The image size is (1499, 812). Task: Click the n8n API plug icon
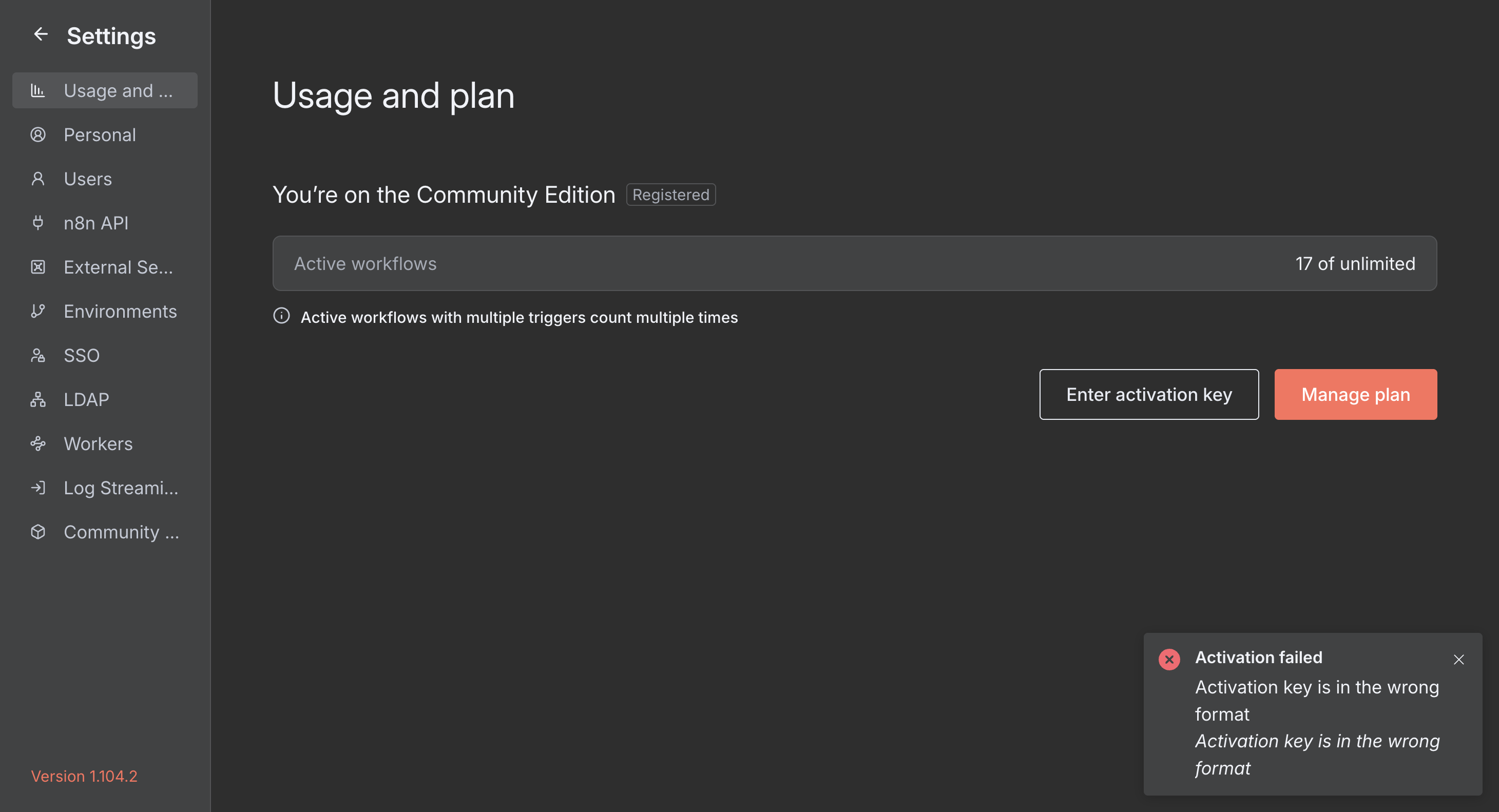tap(38, 223)
